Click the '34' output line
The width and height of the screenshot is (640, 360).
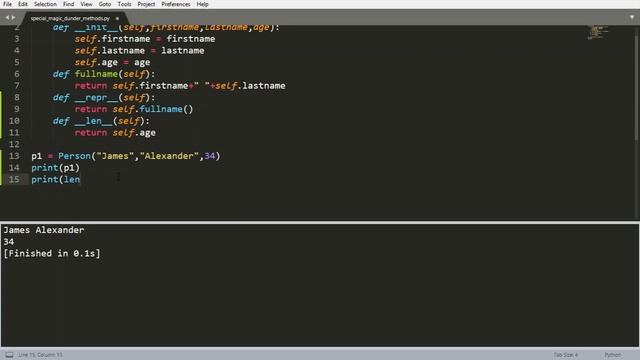(x=9, y=242)
